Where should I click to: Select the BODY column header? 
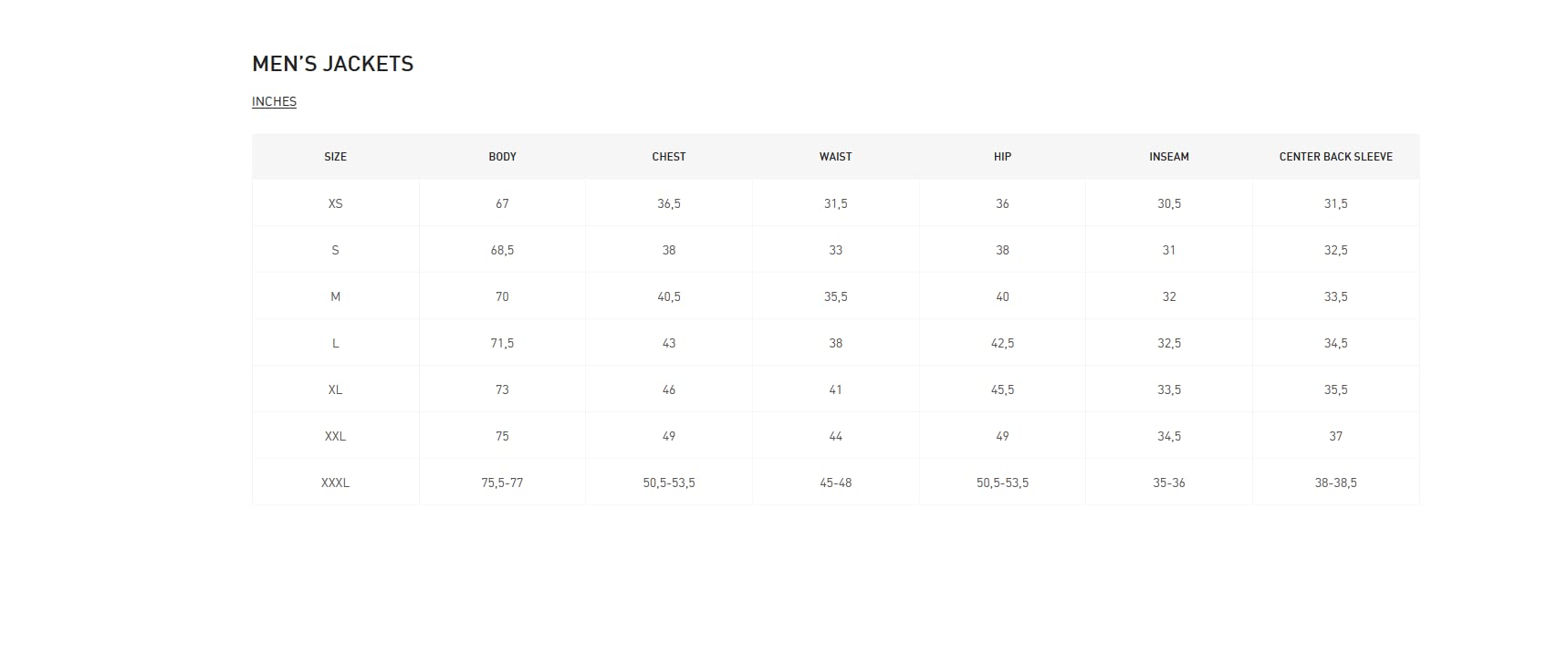(502, 157)
